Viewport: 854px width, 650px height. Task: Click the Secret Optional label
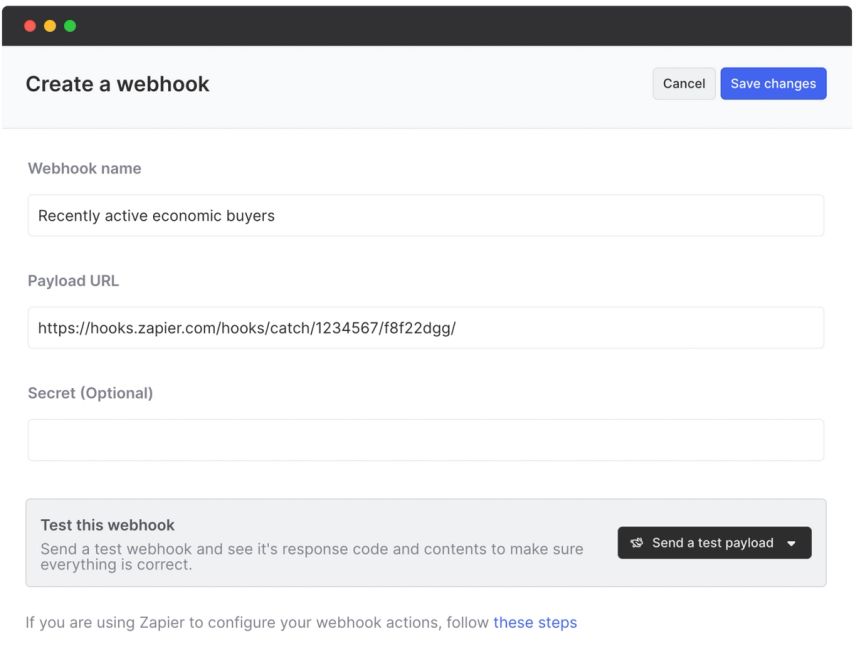click(90, 393)
